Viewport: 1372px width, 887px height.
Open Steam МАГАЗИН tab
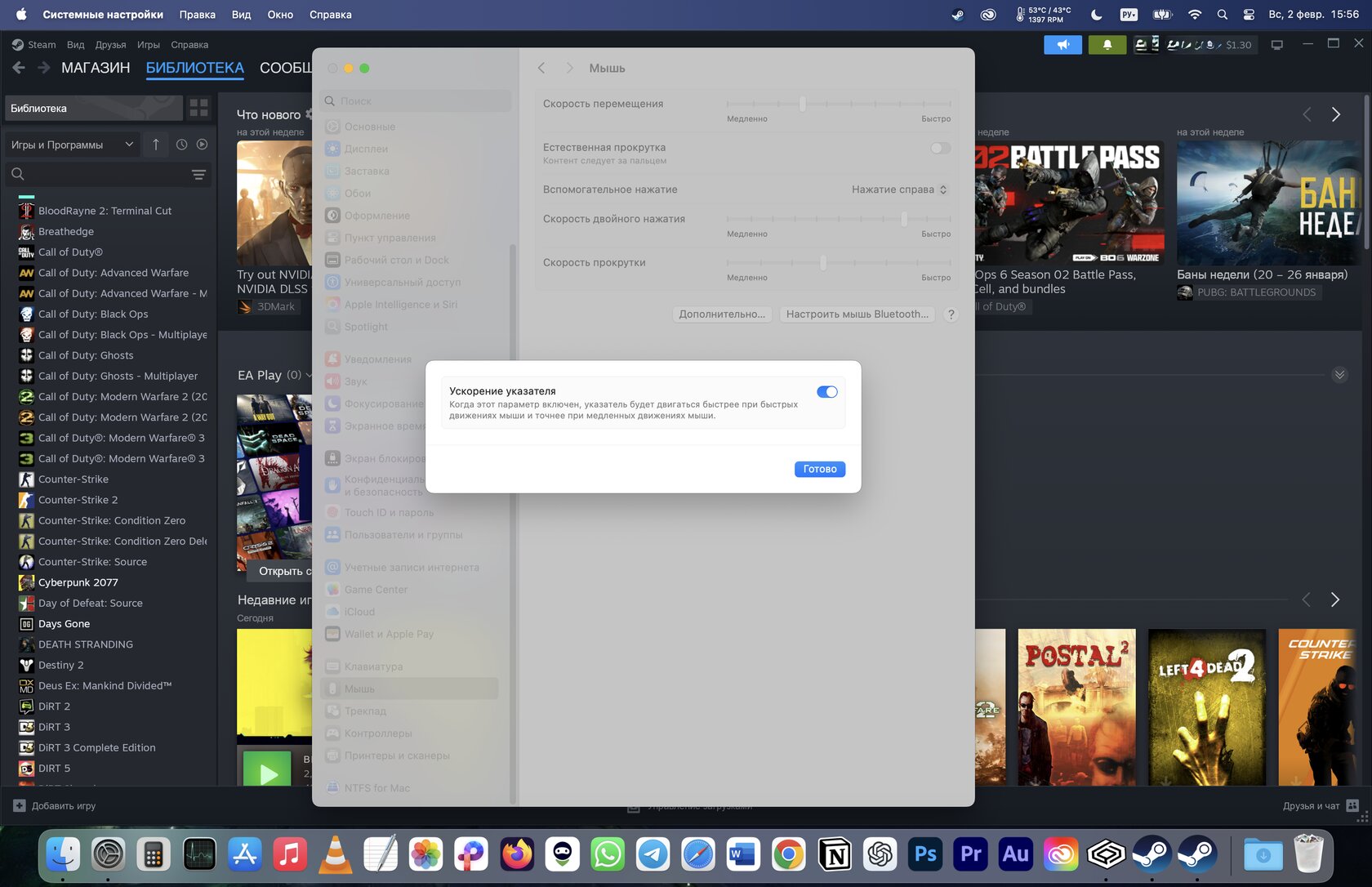click(96, 68)
